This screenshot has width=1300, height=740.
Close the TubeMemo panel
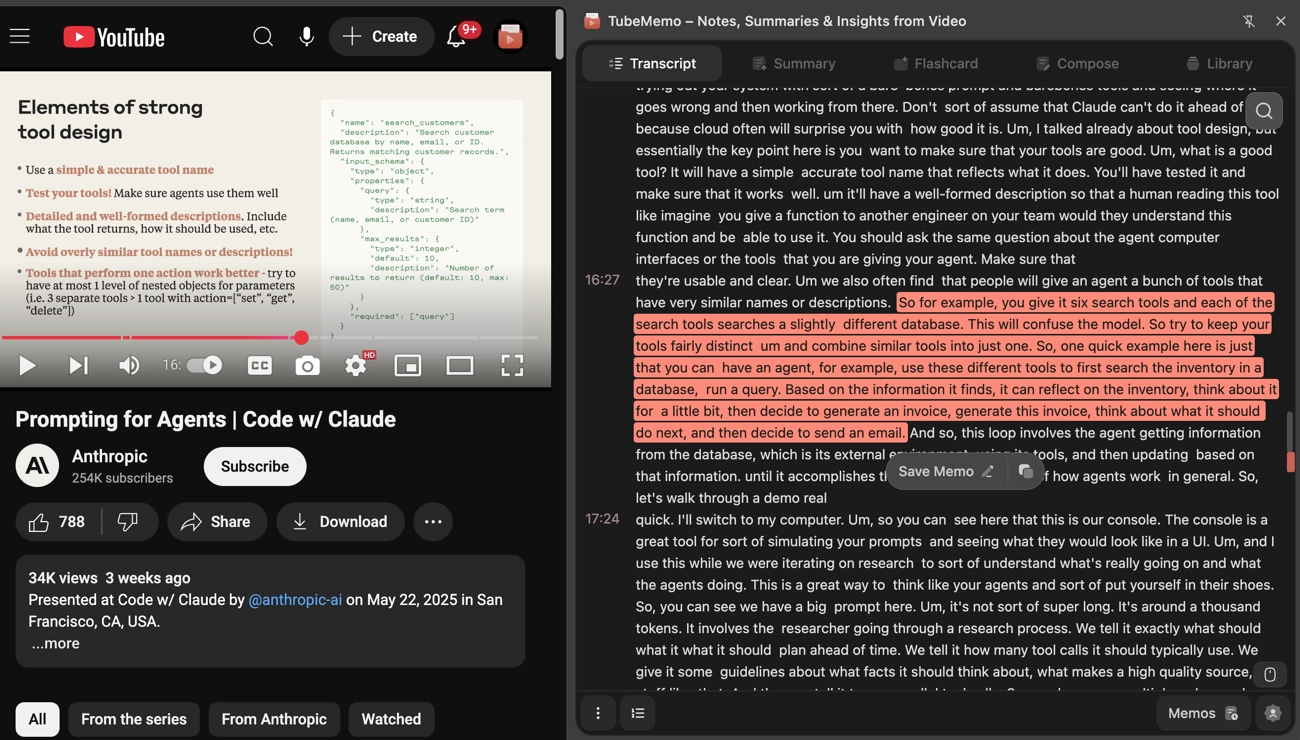[x=1281, y=21]
